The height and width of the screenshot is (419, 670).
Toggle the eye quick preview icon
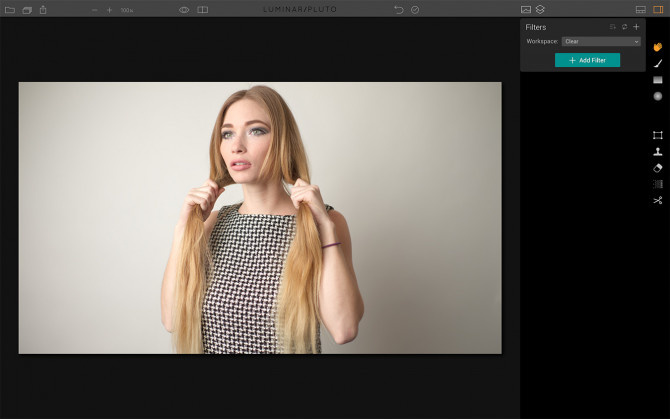[x=184, y=10]
